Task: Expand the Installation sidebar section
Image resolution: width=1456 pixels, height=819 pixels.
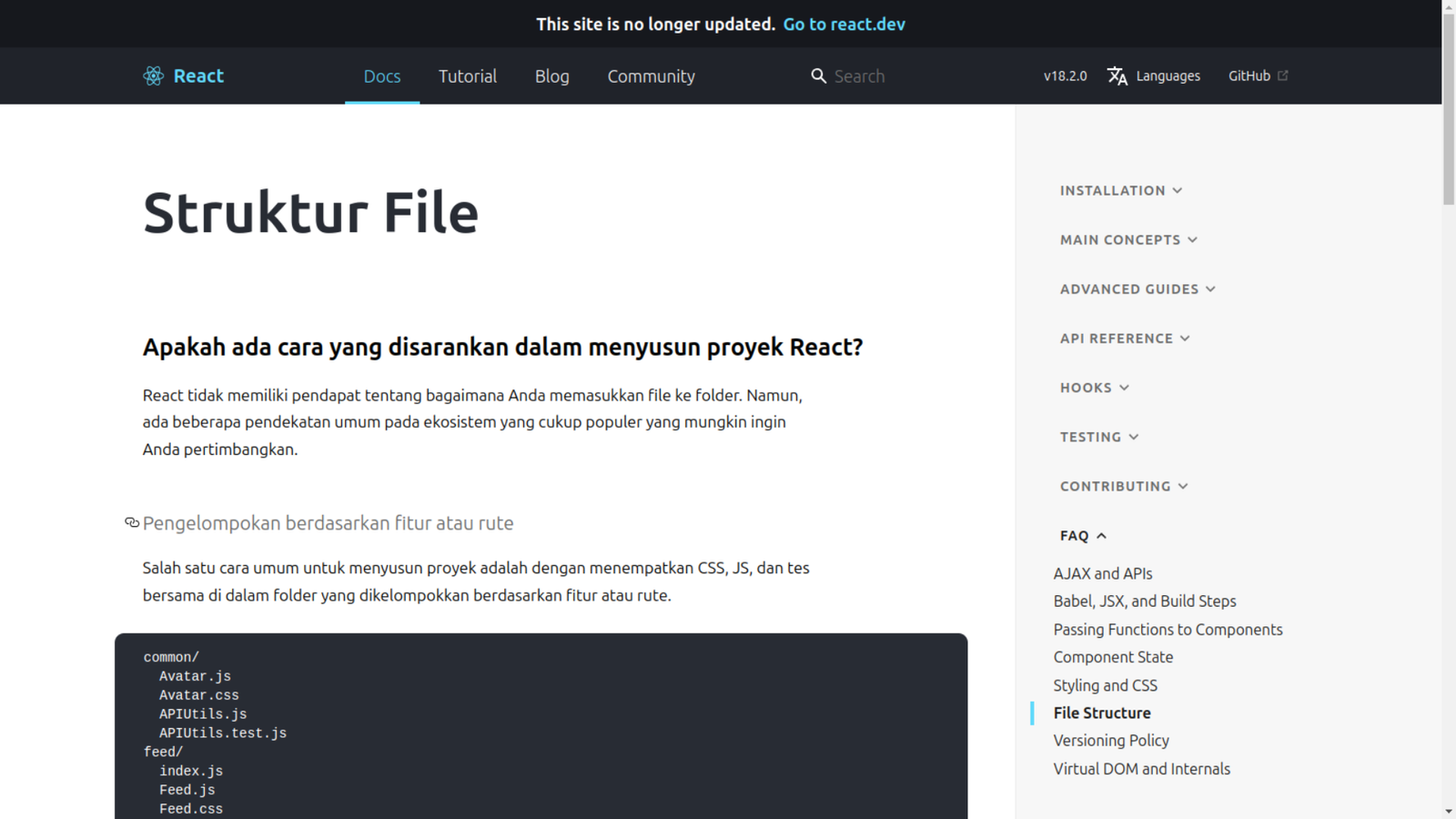Action: [x=1120, y=190]
